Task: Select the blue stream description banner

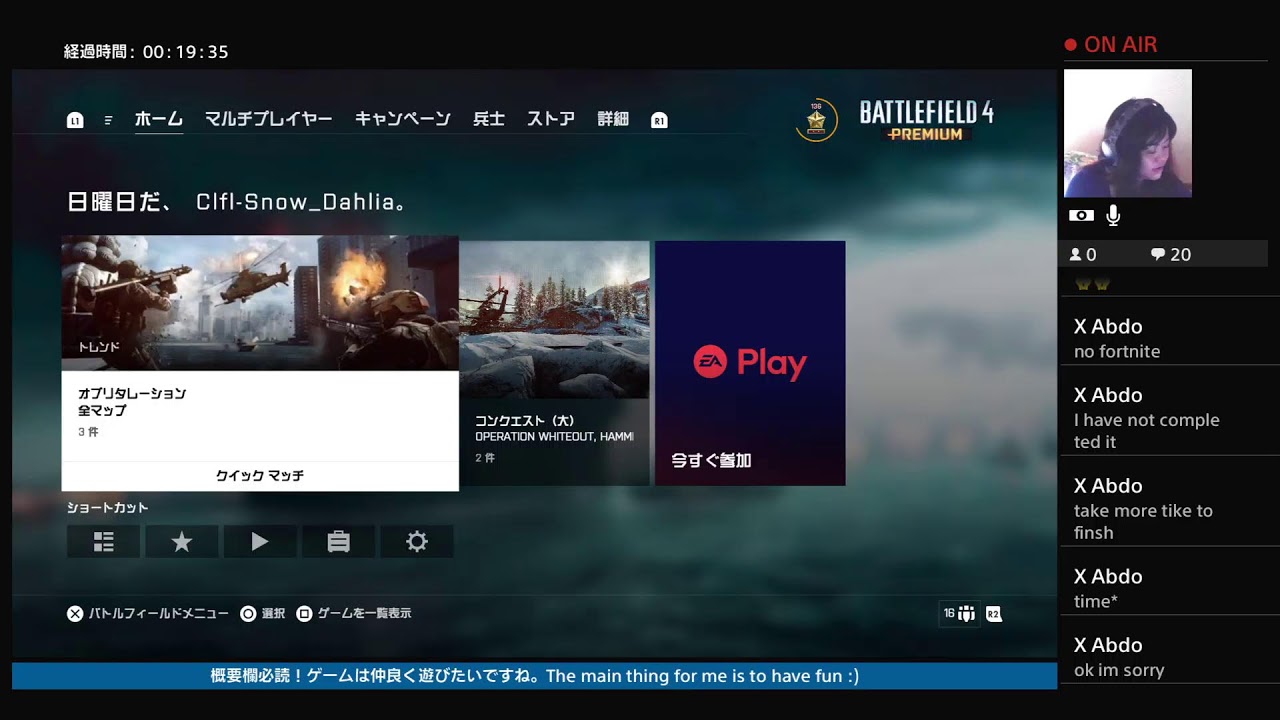Action: [534, 676]
